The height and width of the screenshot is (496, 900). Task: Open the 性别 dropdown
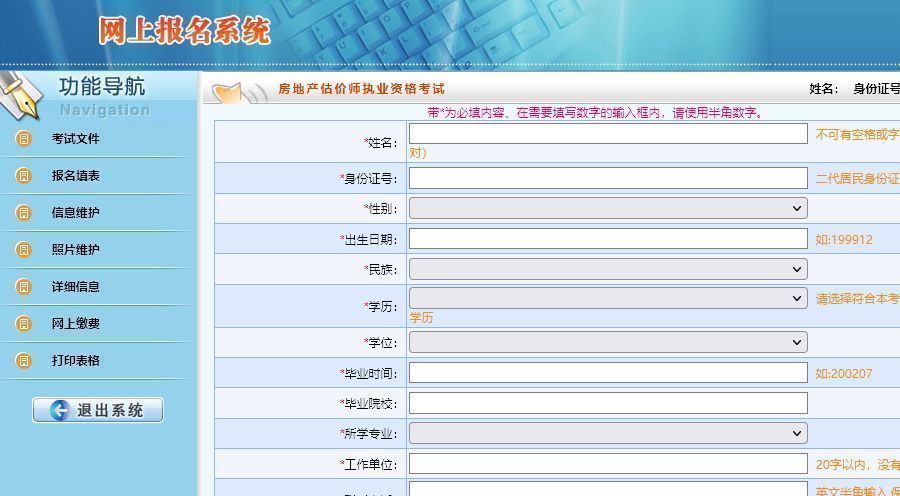tap(607, 208)
